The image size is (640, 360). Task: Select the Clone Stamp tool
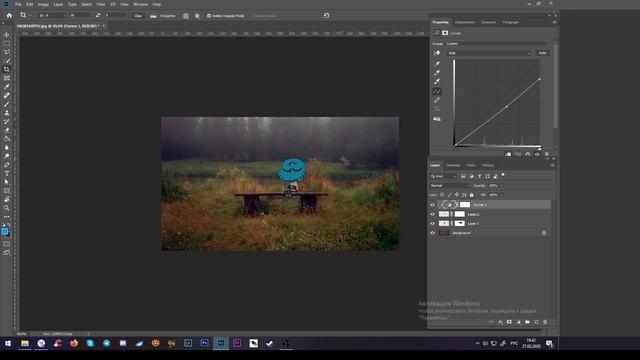pyautogui.click(x=7, y=113)
